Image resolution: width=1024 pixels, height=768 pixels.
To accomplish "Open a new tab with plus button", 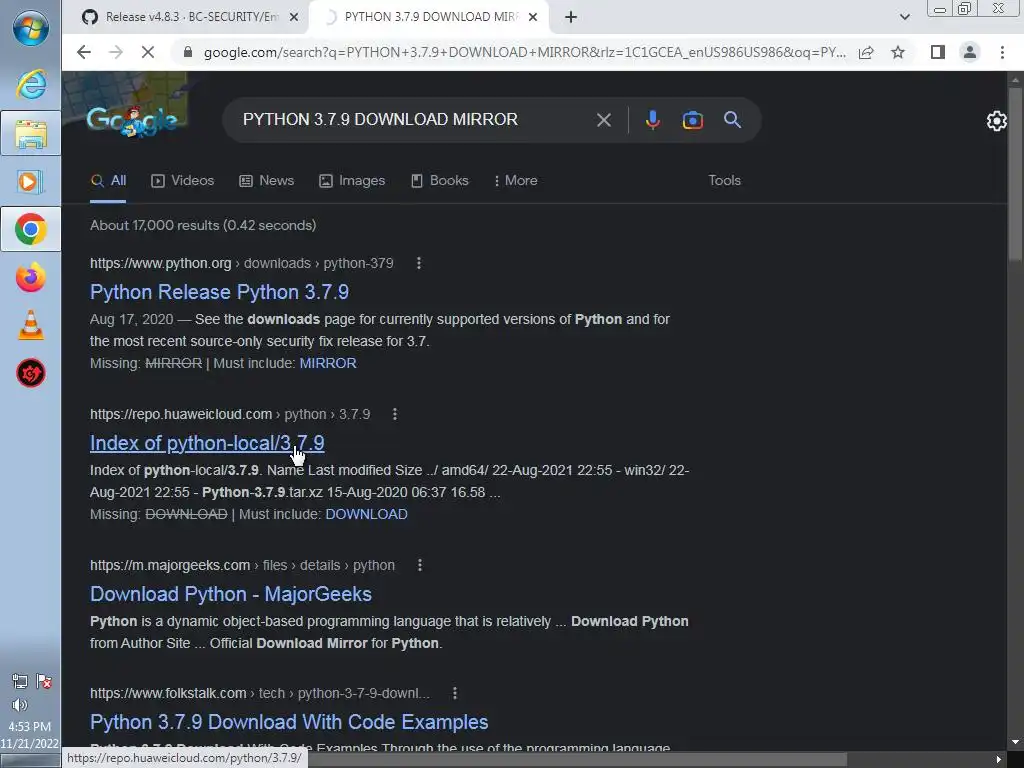I will [571, 17].
